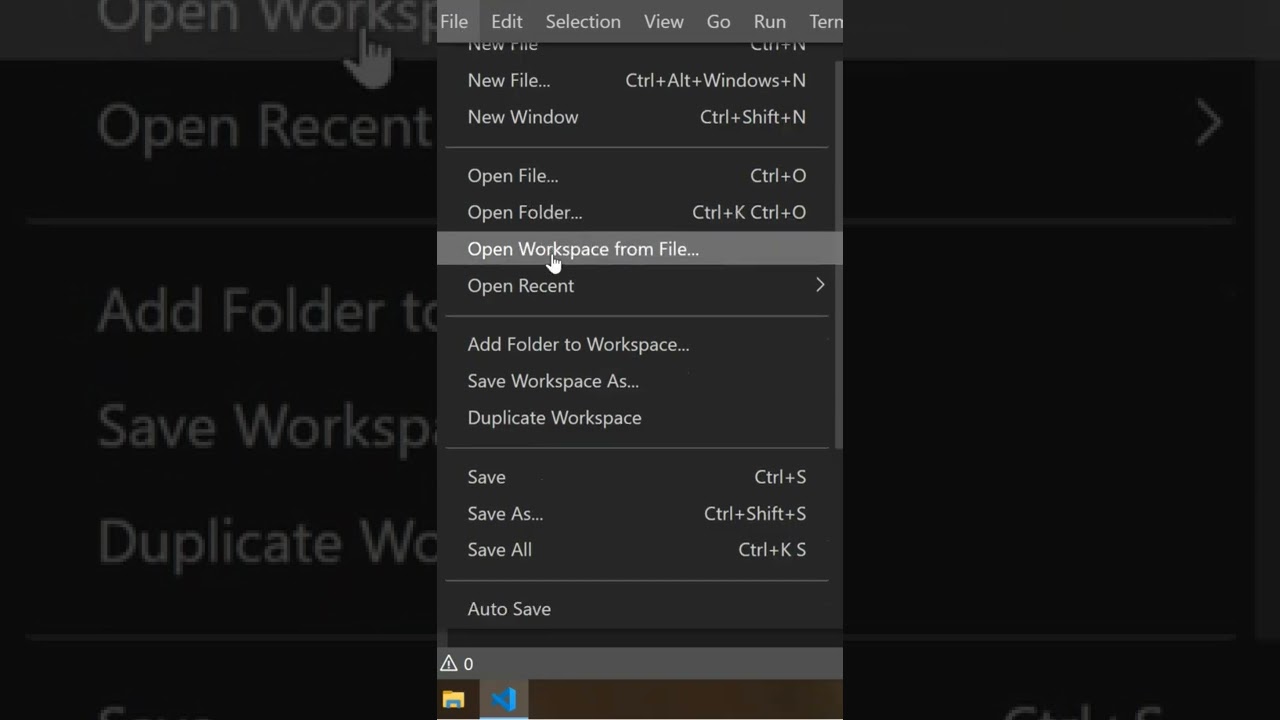Image resolution: width=1280 pixels, height=720 pixels.
Task: Click the warnings count in status bar
Action: pyautogui.click(x=457, y=664)
